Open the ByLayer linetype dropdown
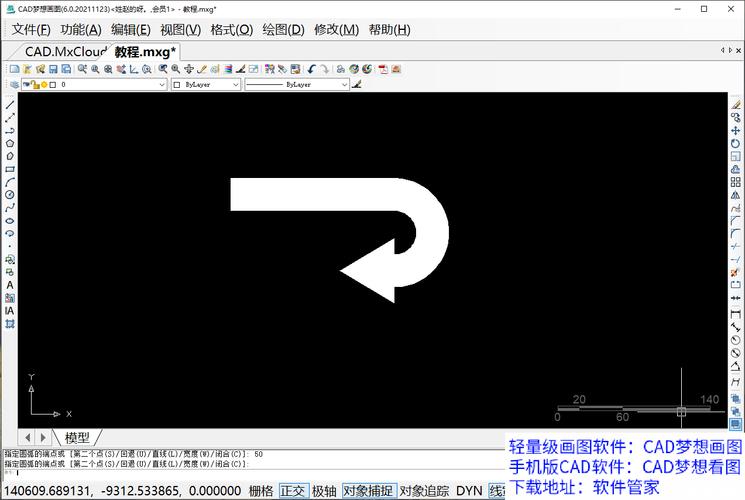Viewport: 745px width, 500px height. point(344,85)
